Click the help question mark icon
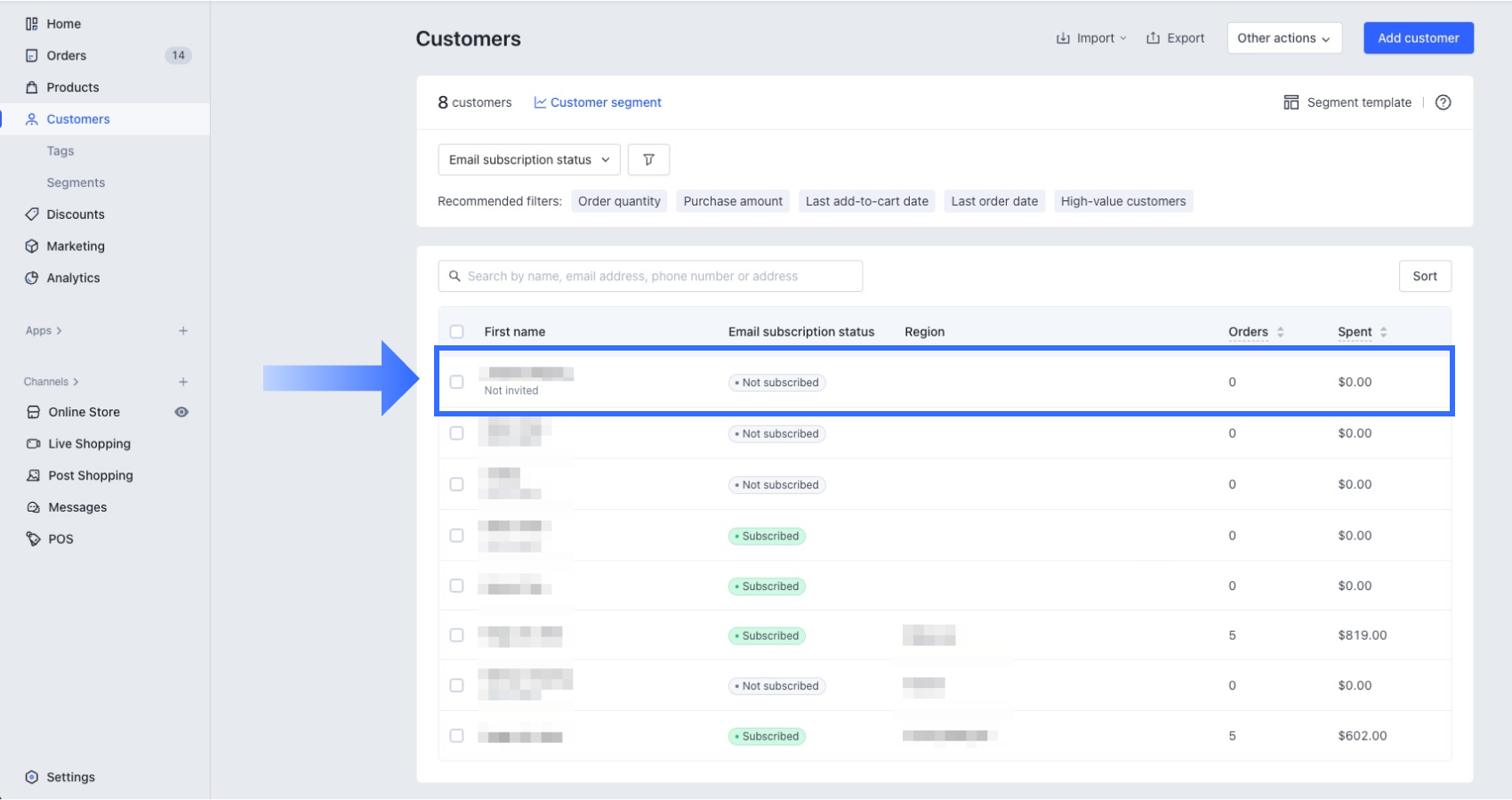This screenshot has height=800, width=1512. pos(1443,102)
